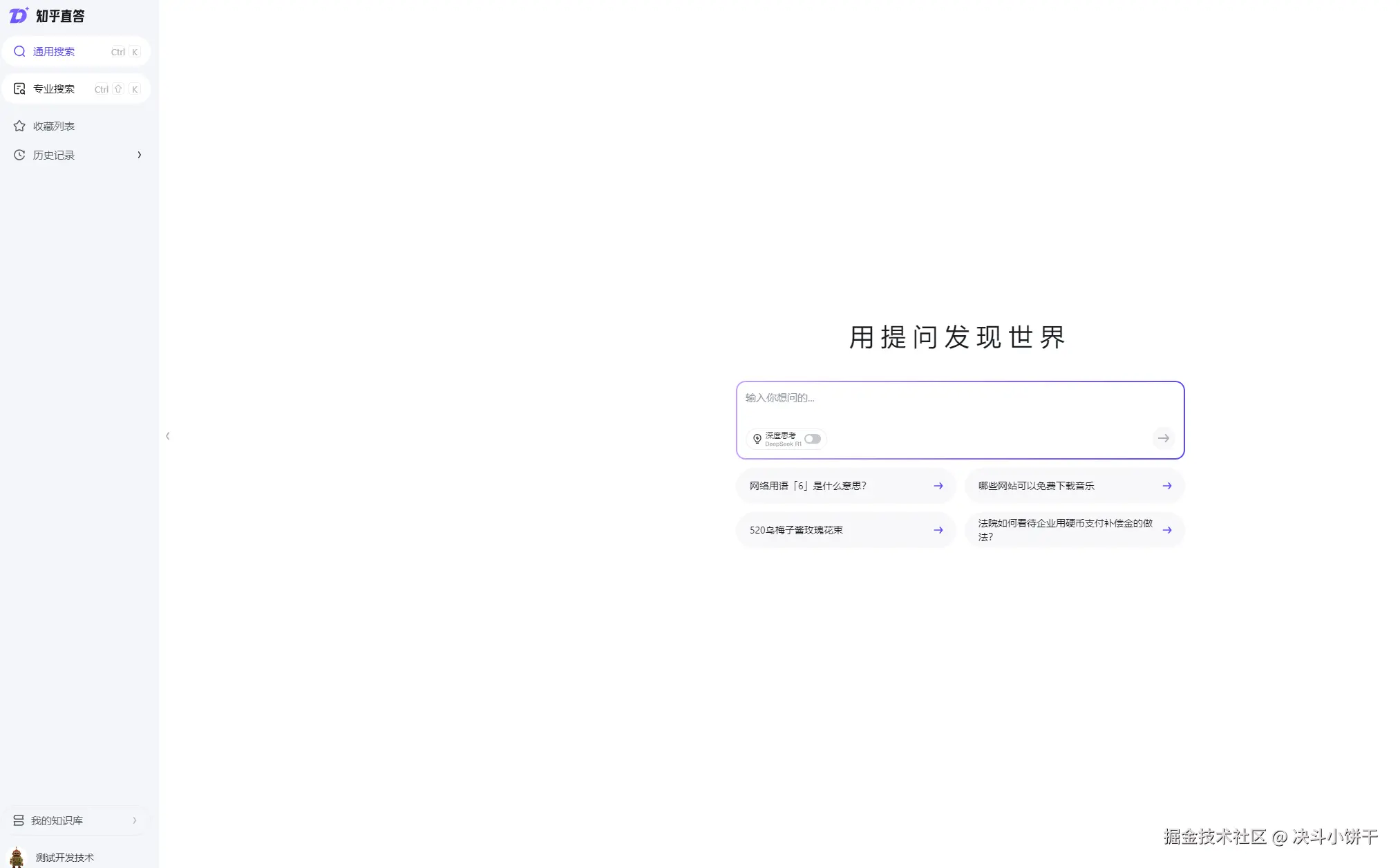The width and height of the screenshot is (1400, 868).
Task: Select suggestion 网络用语「6」是什么意思?
Action: click(808, 486)
